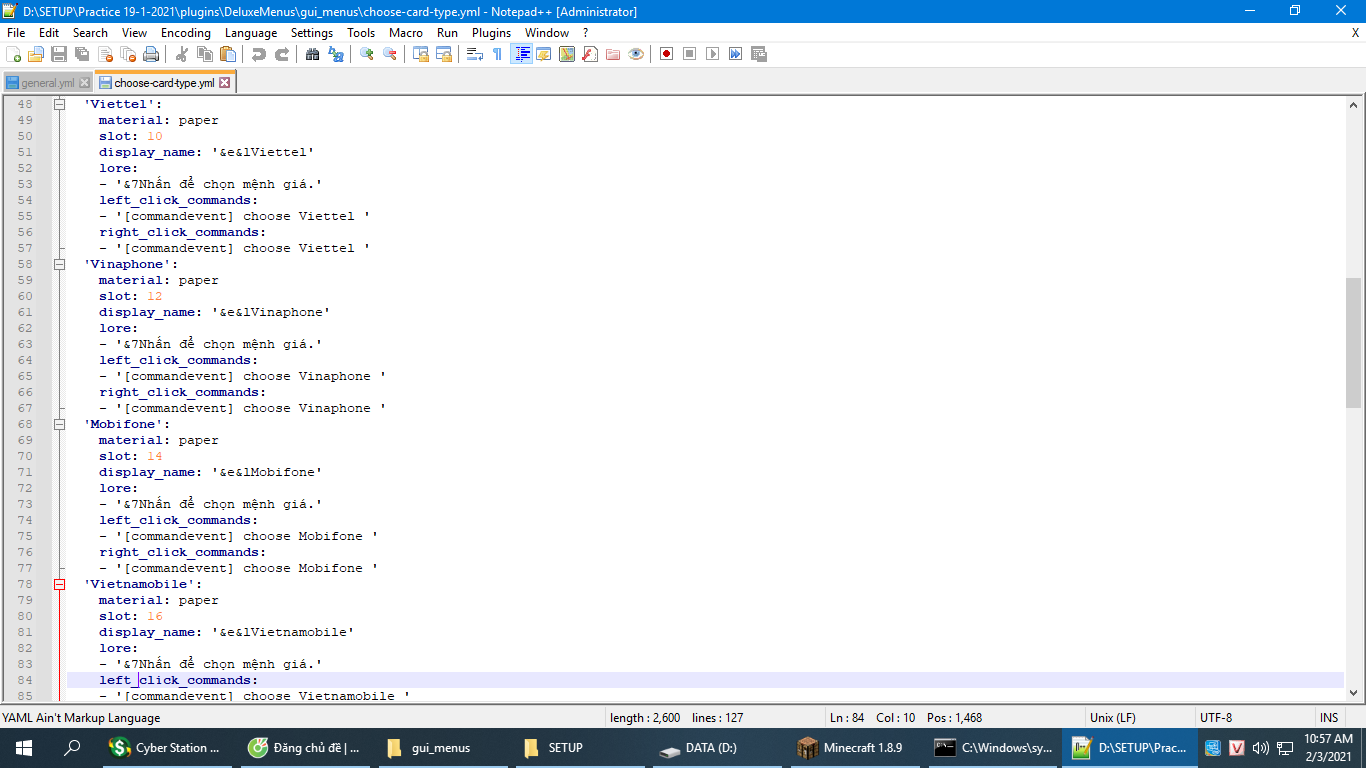Viewport: 1366px width, 768px height.
Task: Start macro recording with the red dot
Action: click(x=666, y=54)
